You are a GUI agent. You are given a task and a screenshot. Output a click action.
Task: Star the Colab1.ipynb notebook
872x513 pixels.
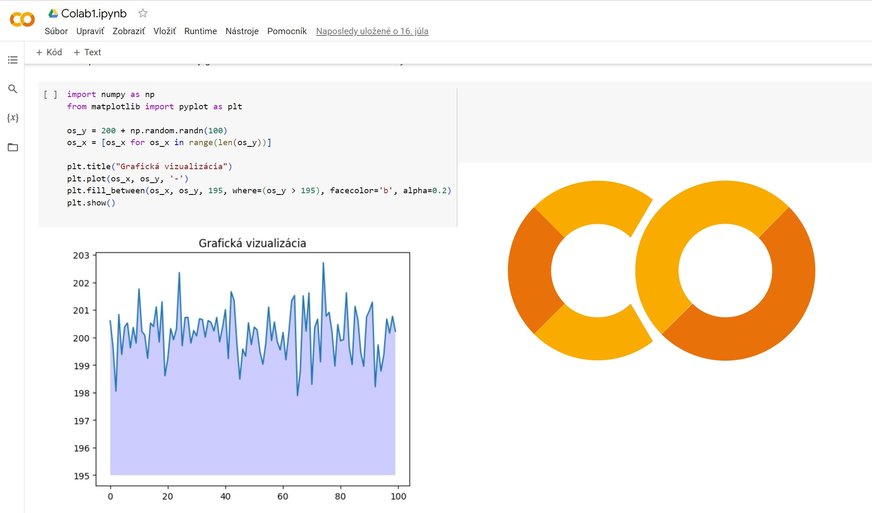coord(143,13)
